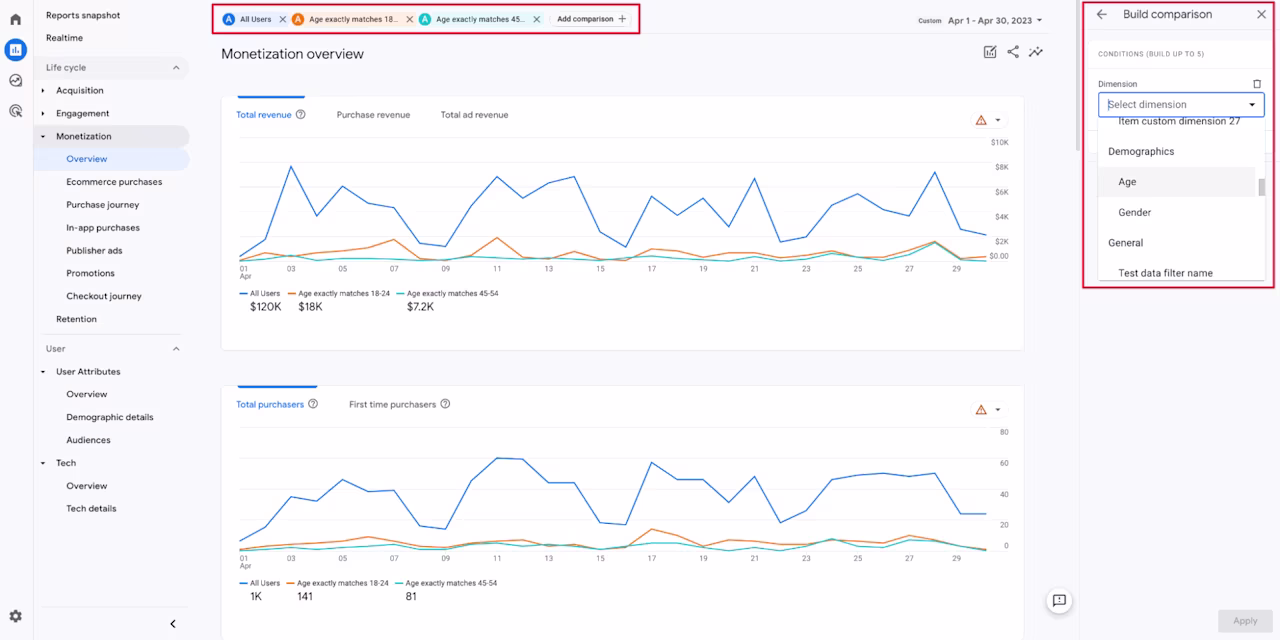Viewport: 1280px width, 640px height.
Task: Click the feedback chat bubble icon
Action: click(1059, 601)
